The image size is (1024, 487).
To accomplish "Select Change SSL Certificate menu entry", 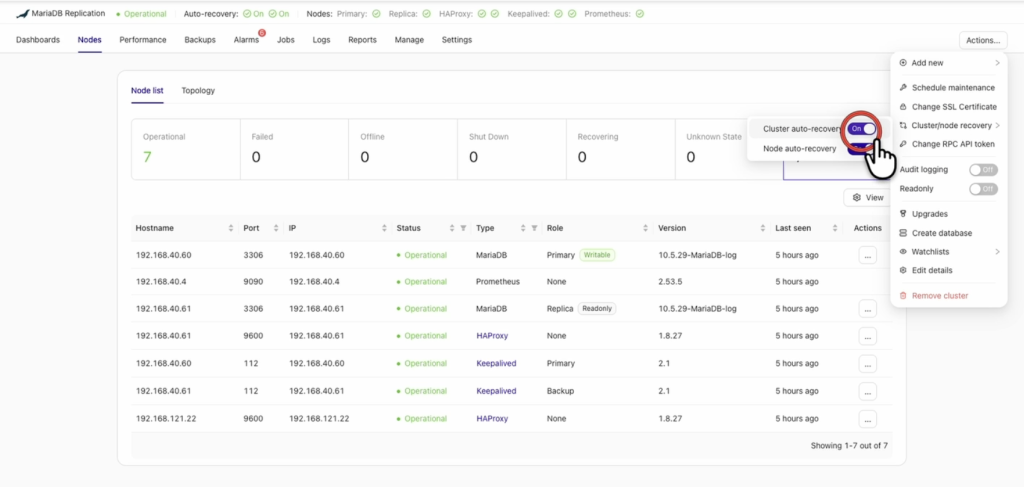I will click(x=947, y=106).
